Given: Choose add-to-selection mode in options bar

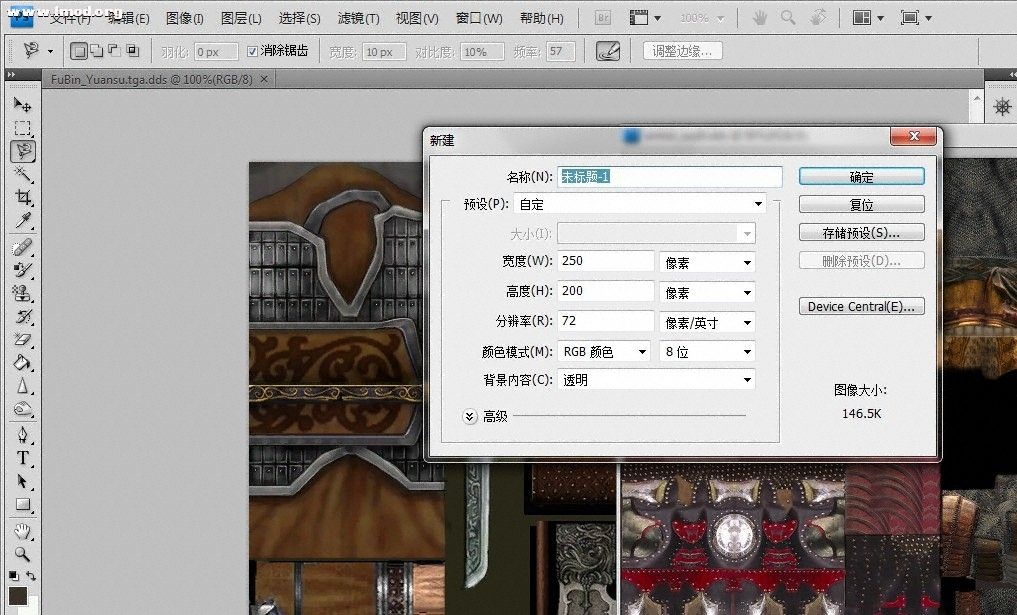Looking at the screenshot, I should point(97,51).
